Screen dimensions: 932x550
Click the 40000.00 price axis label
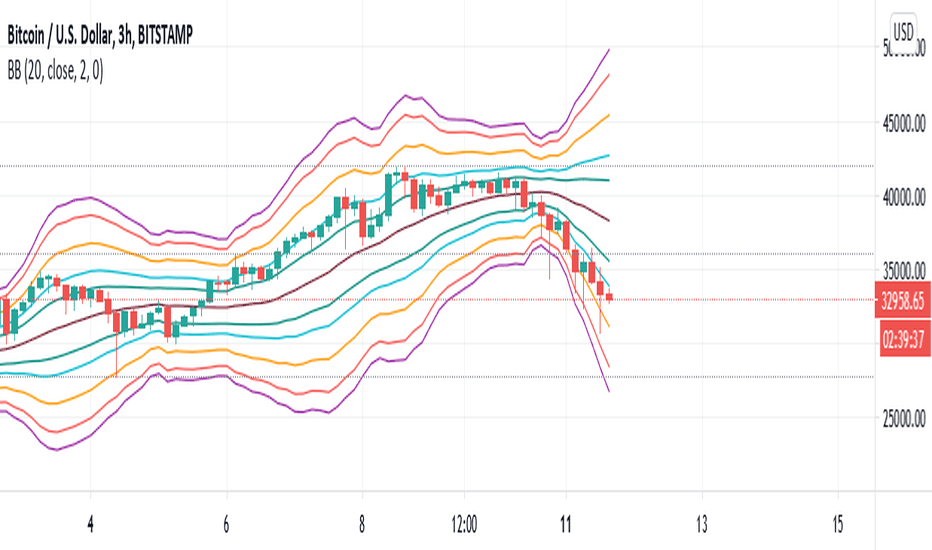904,197
